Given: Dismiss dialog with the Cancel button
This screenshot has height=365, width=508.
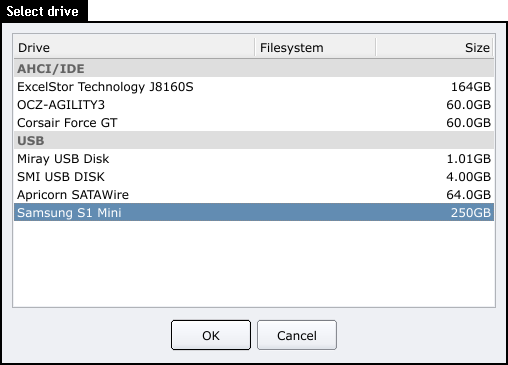Looking at the screenshot, I should (x=297, y=335).
